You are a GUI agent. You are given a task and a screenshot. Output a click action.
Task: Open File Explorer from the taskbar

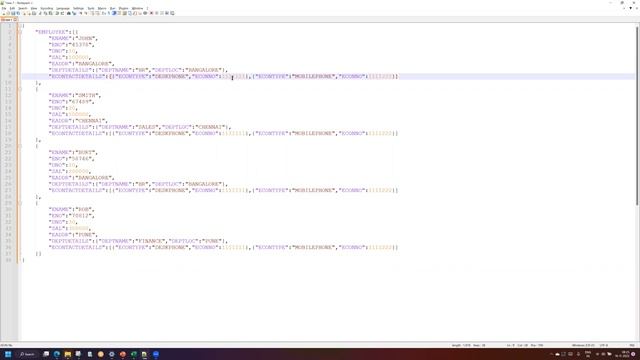(68, 354)
